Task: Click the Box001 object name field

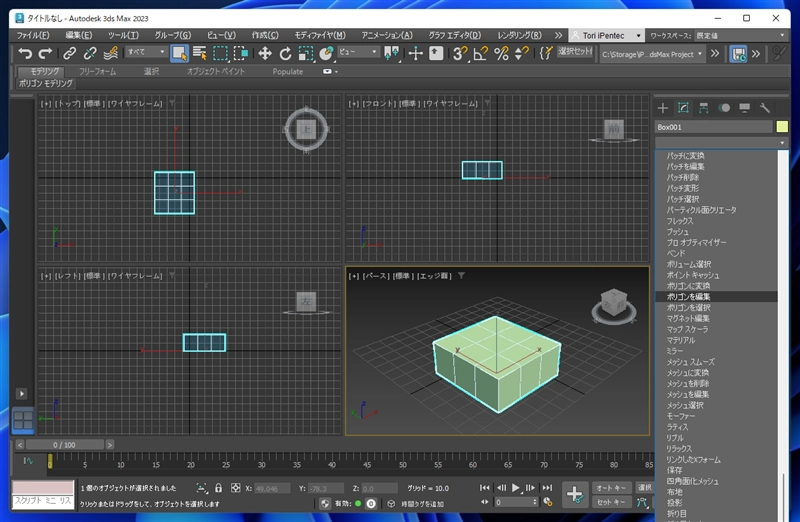Action: coord(713,127)
